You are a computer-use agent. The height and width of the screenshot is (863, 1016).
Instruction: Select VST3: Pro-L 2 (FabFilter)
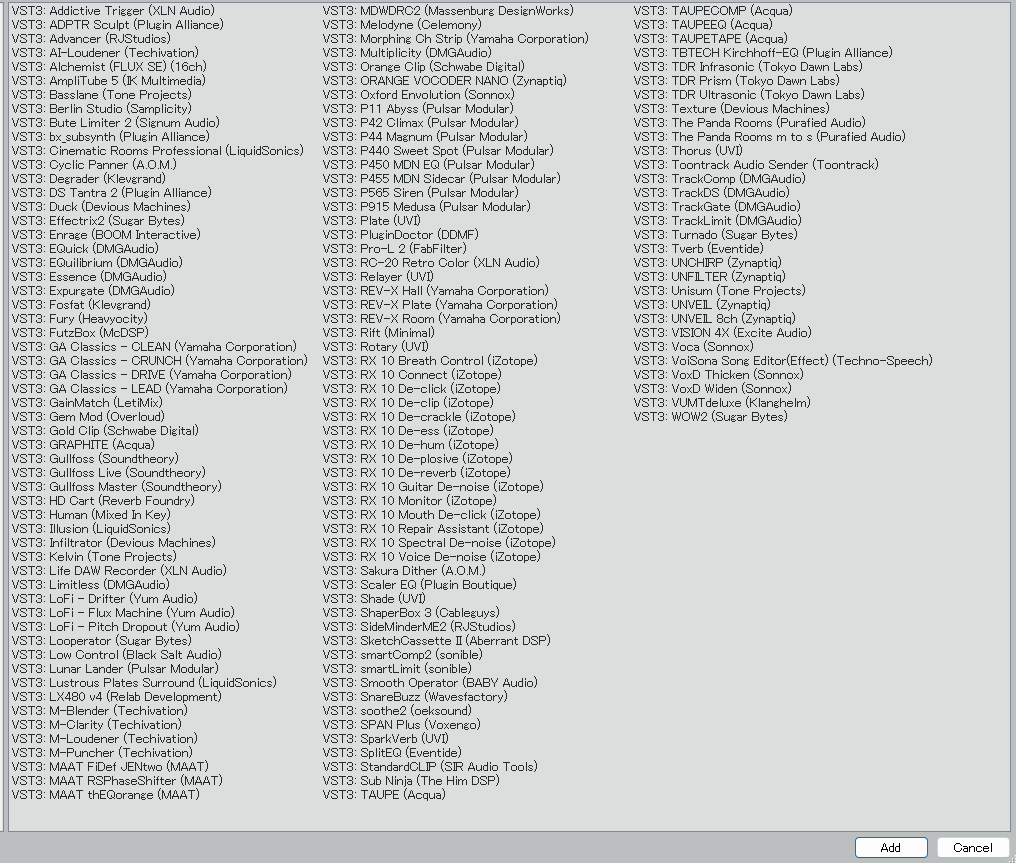[395, 248]
